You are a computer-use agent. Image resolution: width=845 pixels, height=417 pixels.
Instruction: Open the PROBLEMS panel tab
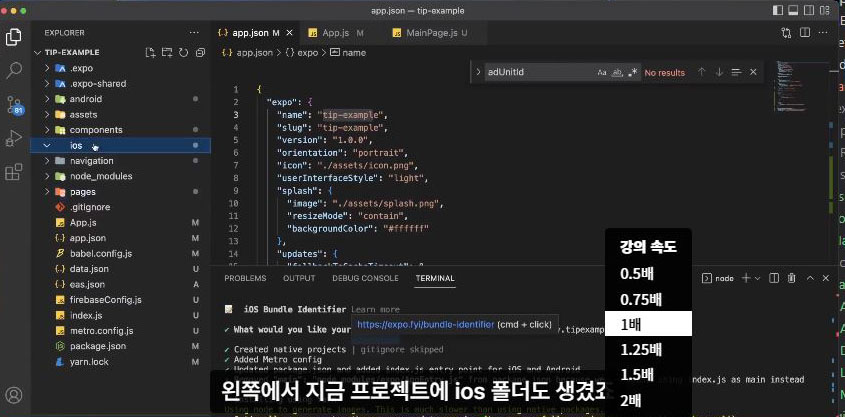pyautogui.click(x=245, y=278)
